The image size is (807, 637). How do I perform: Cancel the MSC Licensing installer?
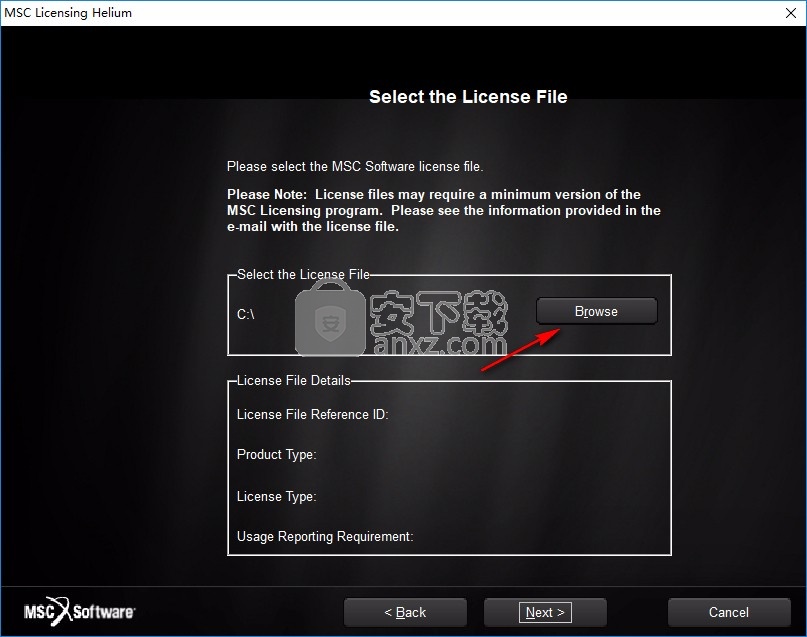coord(729,612)
